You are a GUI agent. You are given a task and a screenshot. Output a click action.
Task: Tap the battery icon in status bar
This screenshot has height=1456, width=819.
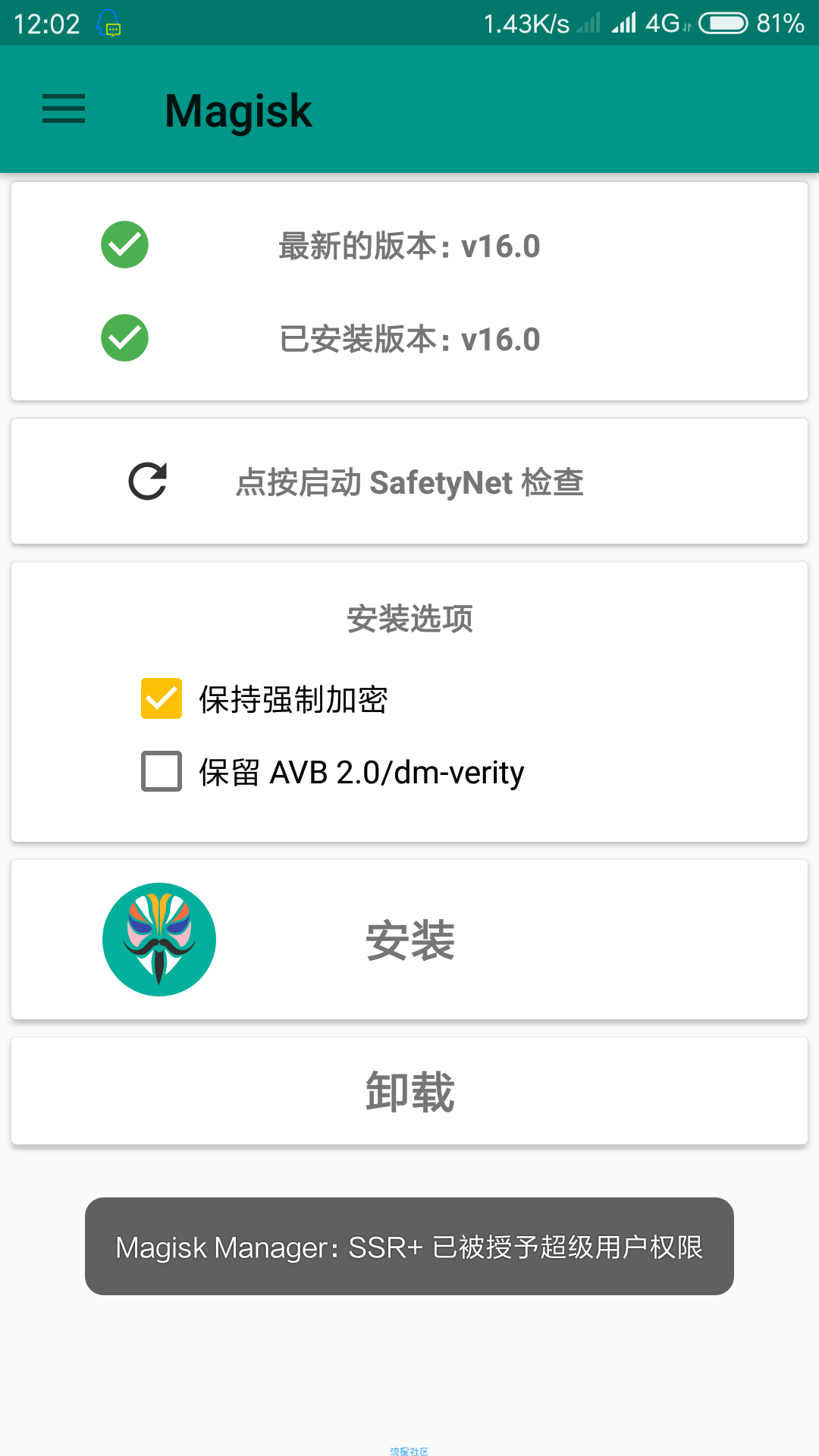[723, 24]
